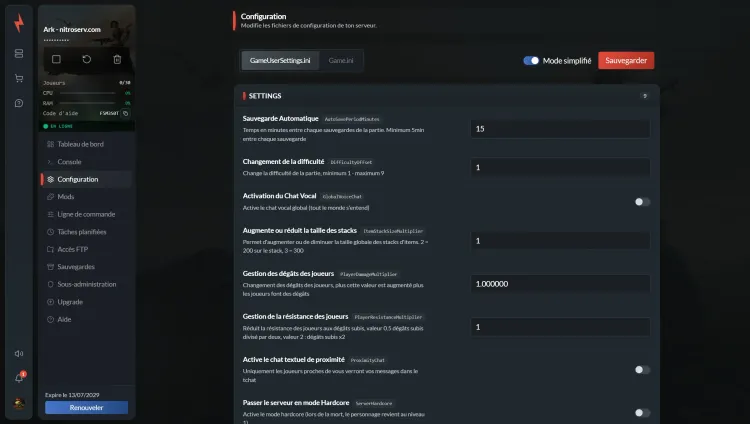Click the Passer le serveur en mode Hardcore label

tap(296, 402)
